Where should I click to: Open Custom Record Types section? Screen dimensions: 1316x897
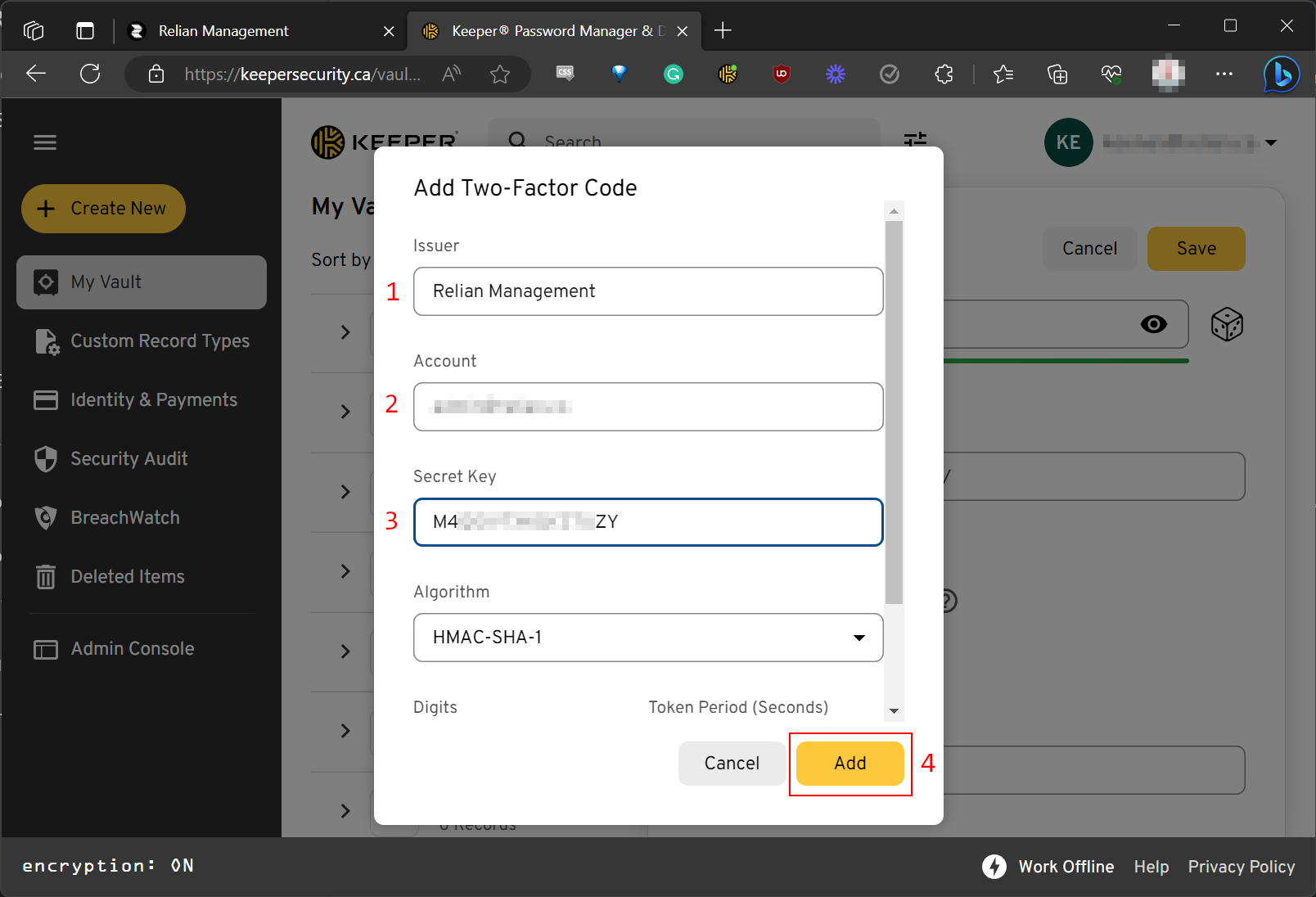point(142,341)
